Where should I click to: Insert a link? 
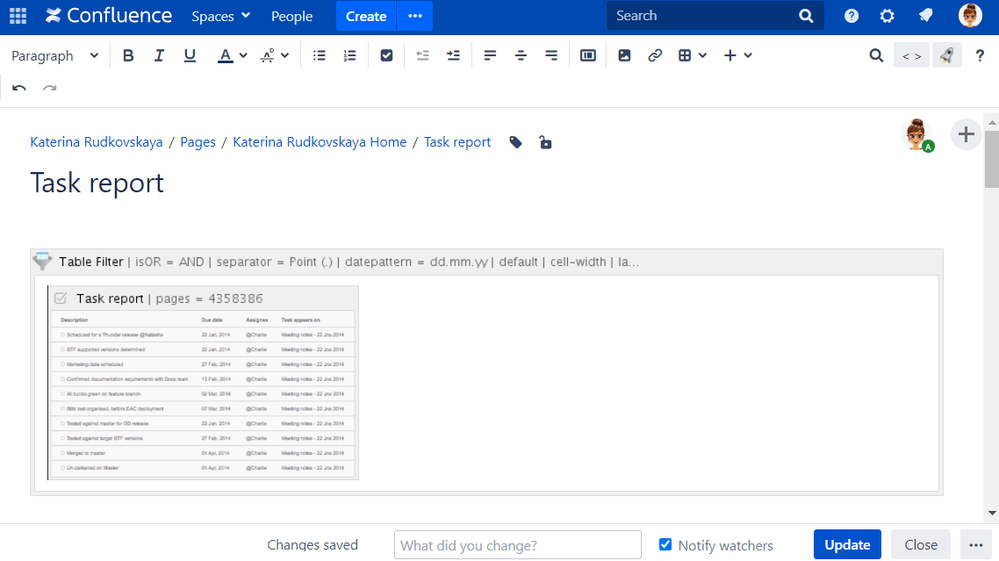coord(655,56)
